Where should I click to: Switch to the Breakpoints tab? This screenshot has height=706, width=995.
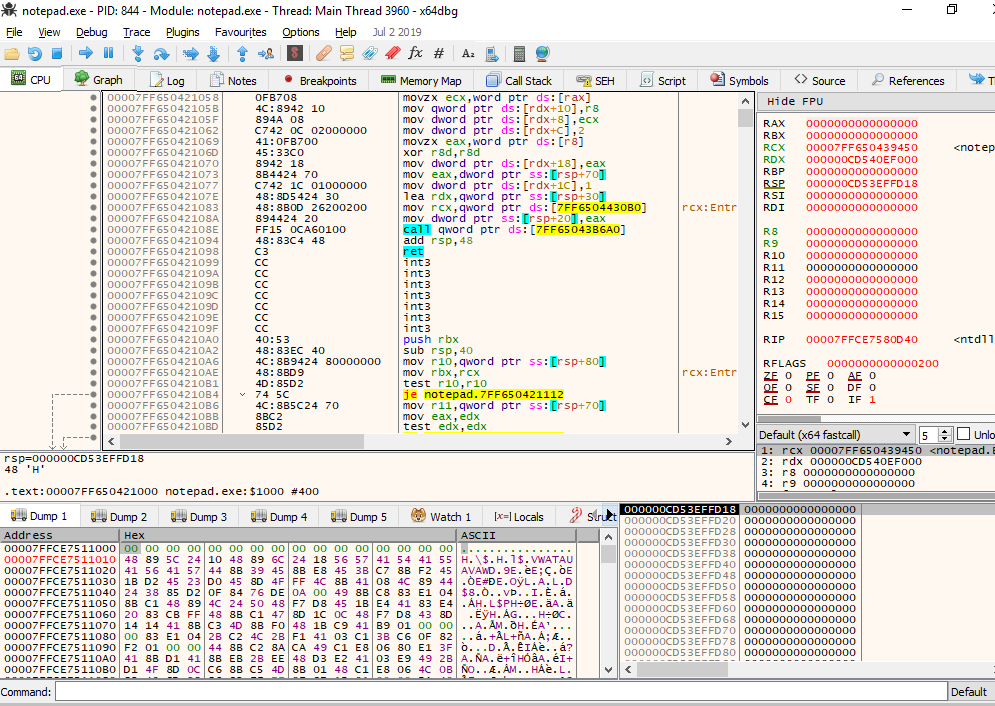[x=321, y=81]
